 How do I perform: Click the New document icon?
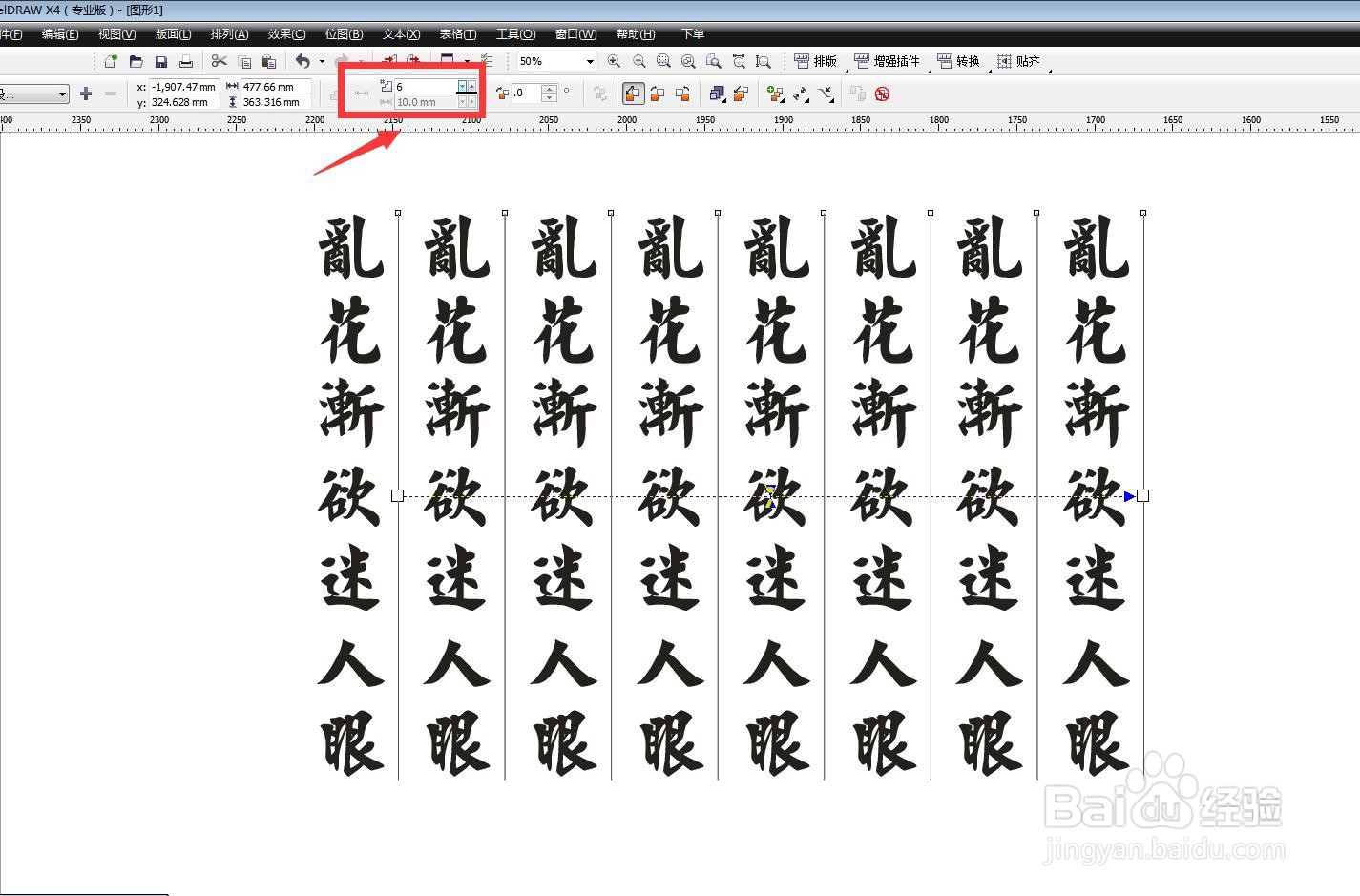(x=111, y=61)
